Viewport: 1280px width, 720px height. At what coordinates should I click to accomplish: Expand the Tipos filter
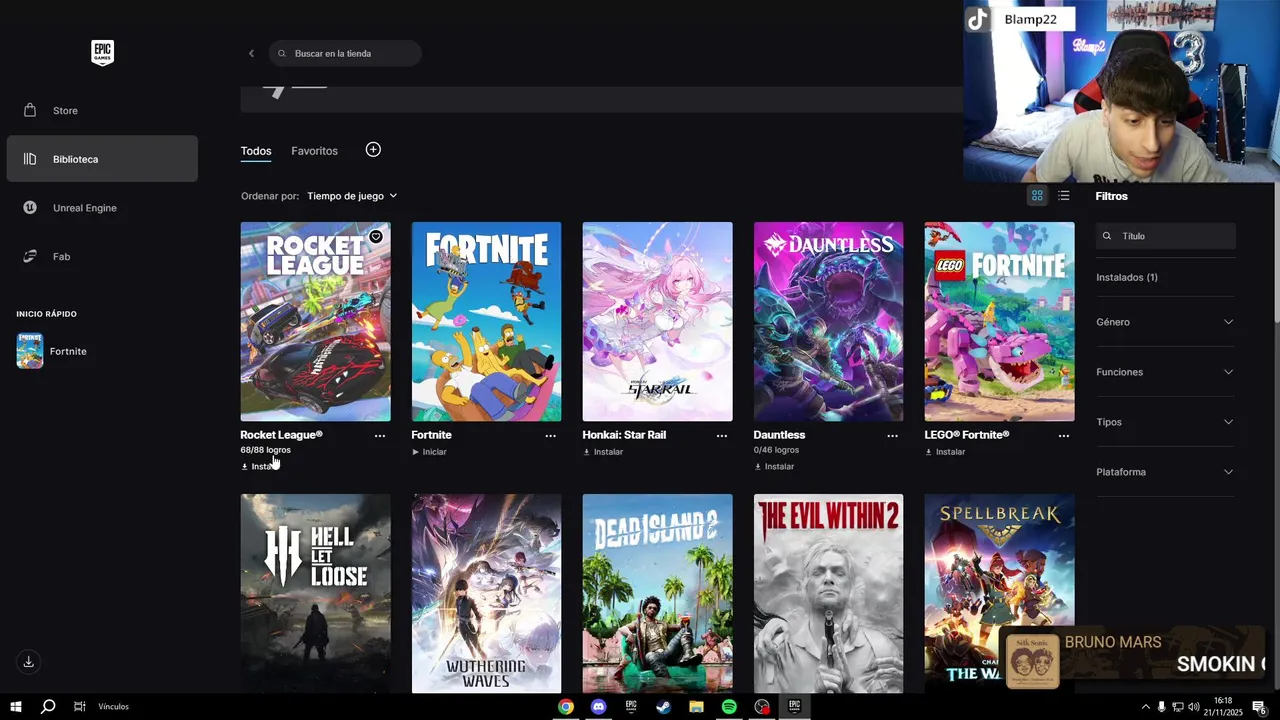point(1166,422)
